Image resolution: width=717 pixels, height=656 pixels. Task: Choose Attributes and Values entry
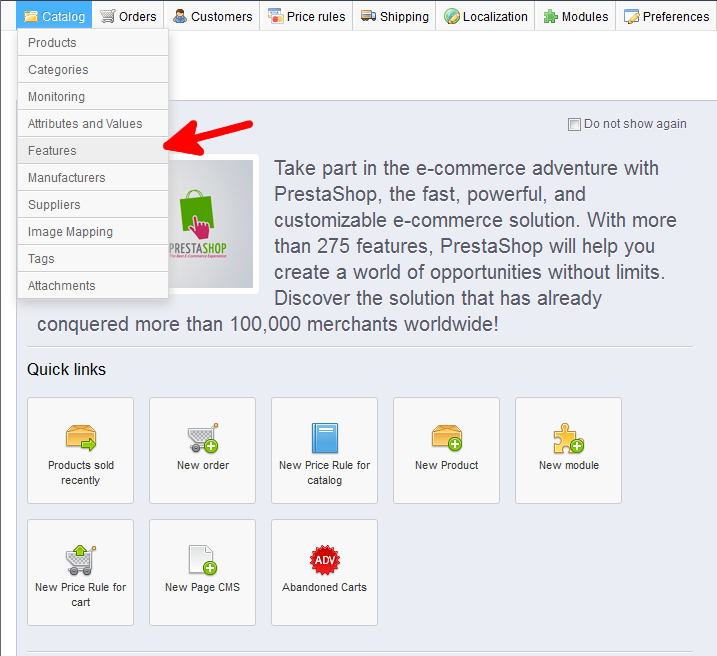[93, 123]
